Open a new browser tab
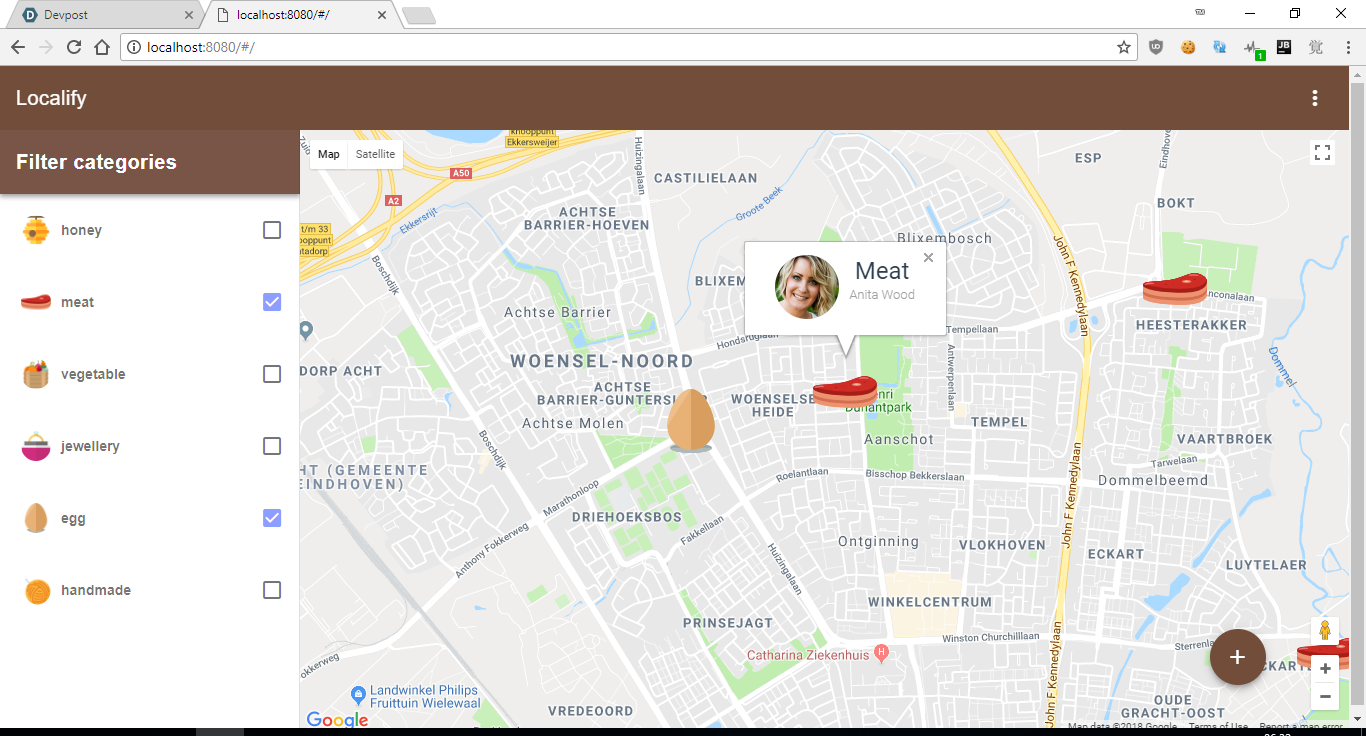Screen dimensions: 1366x736 (419, 15)
